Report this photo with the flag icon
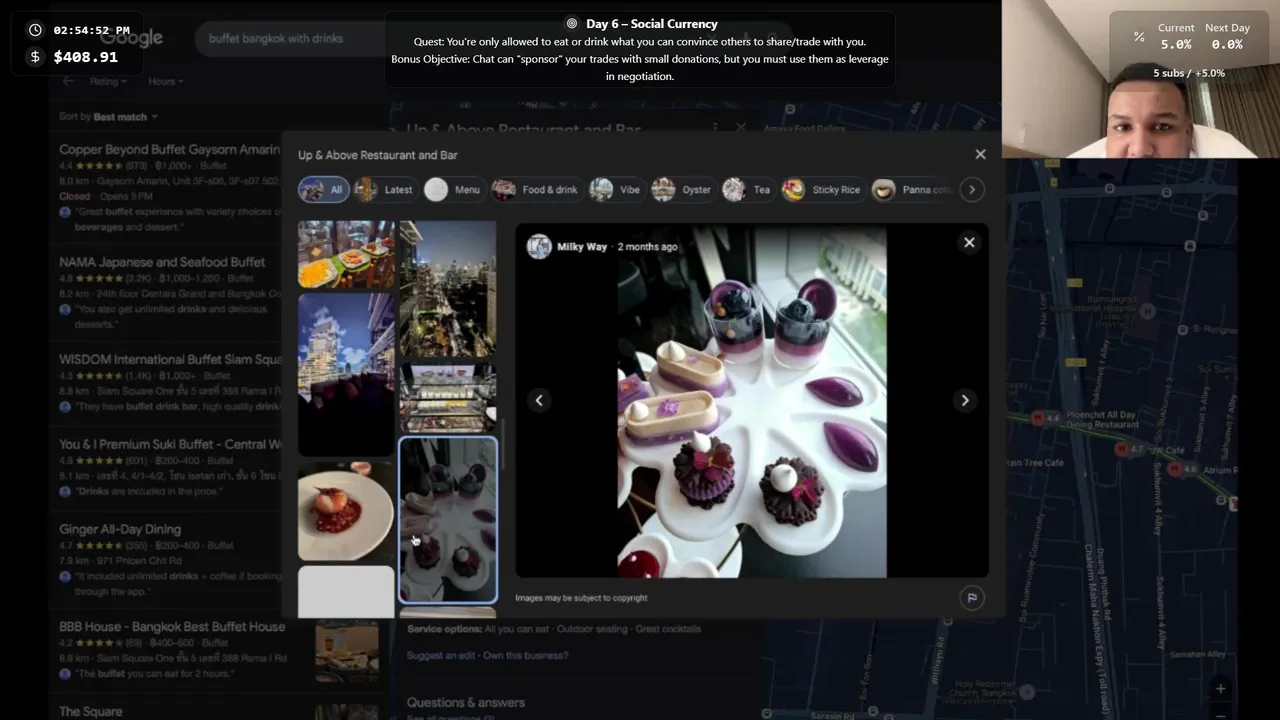Viewport: 1280px width, 720px height. click(971, 597)
